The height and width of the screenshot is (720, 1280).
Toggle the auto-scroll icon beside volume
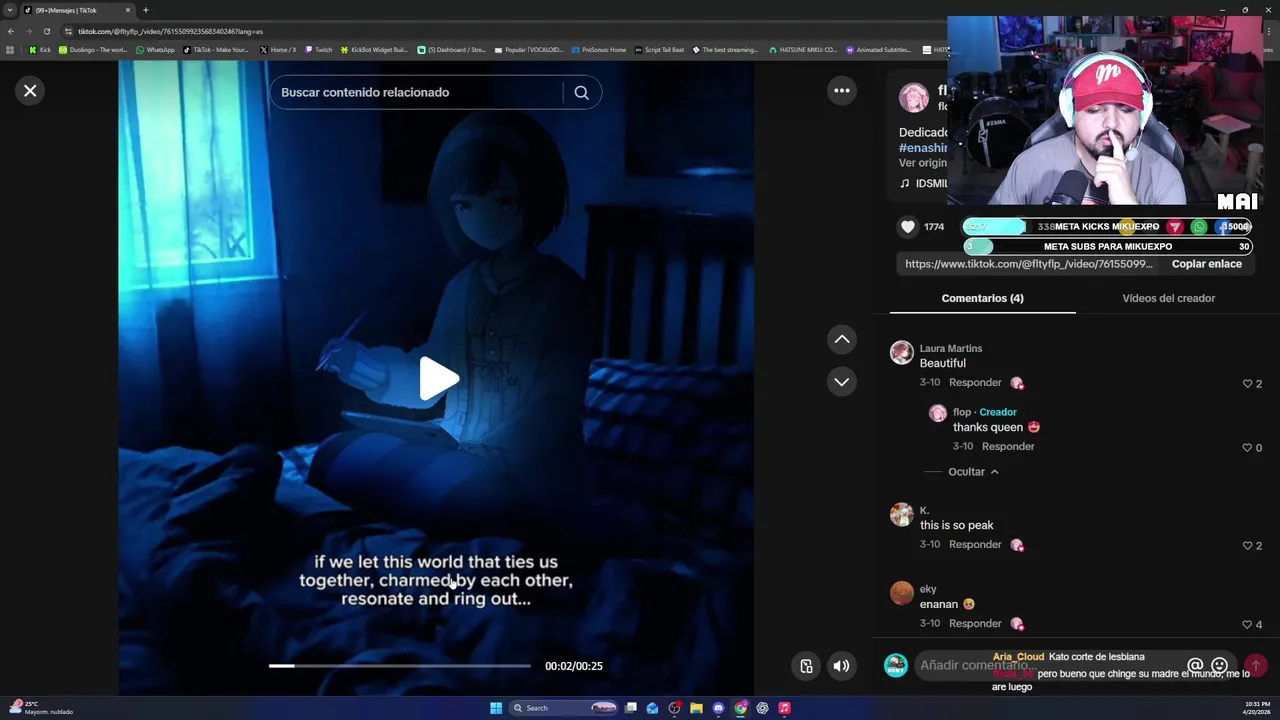[x=806, y=666]
